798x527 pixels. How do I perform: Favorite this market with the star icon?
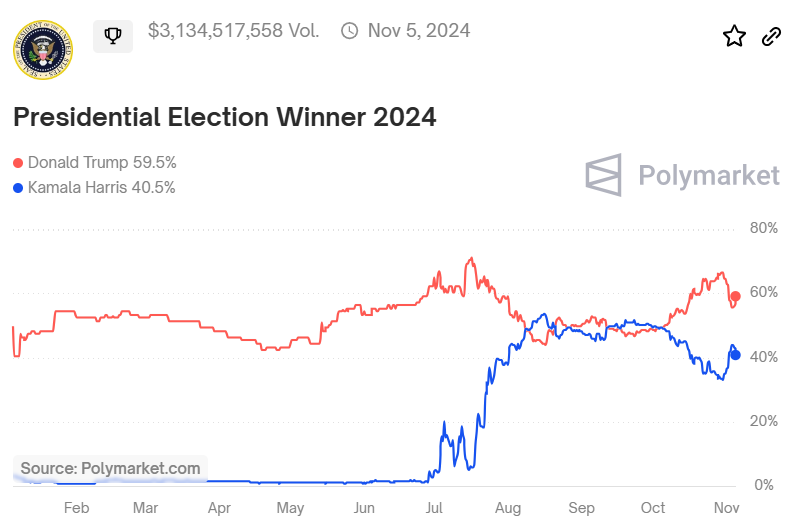(x=734, y=37)
